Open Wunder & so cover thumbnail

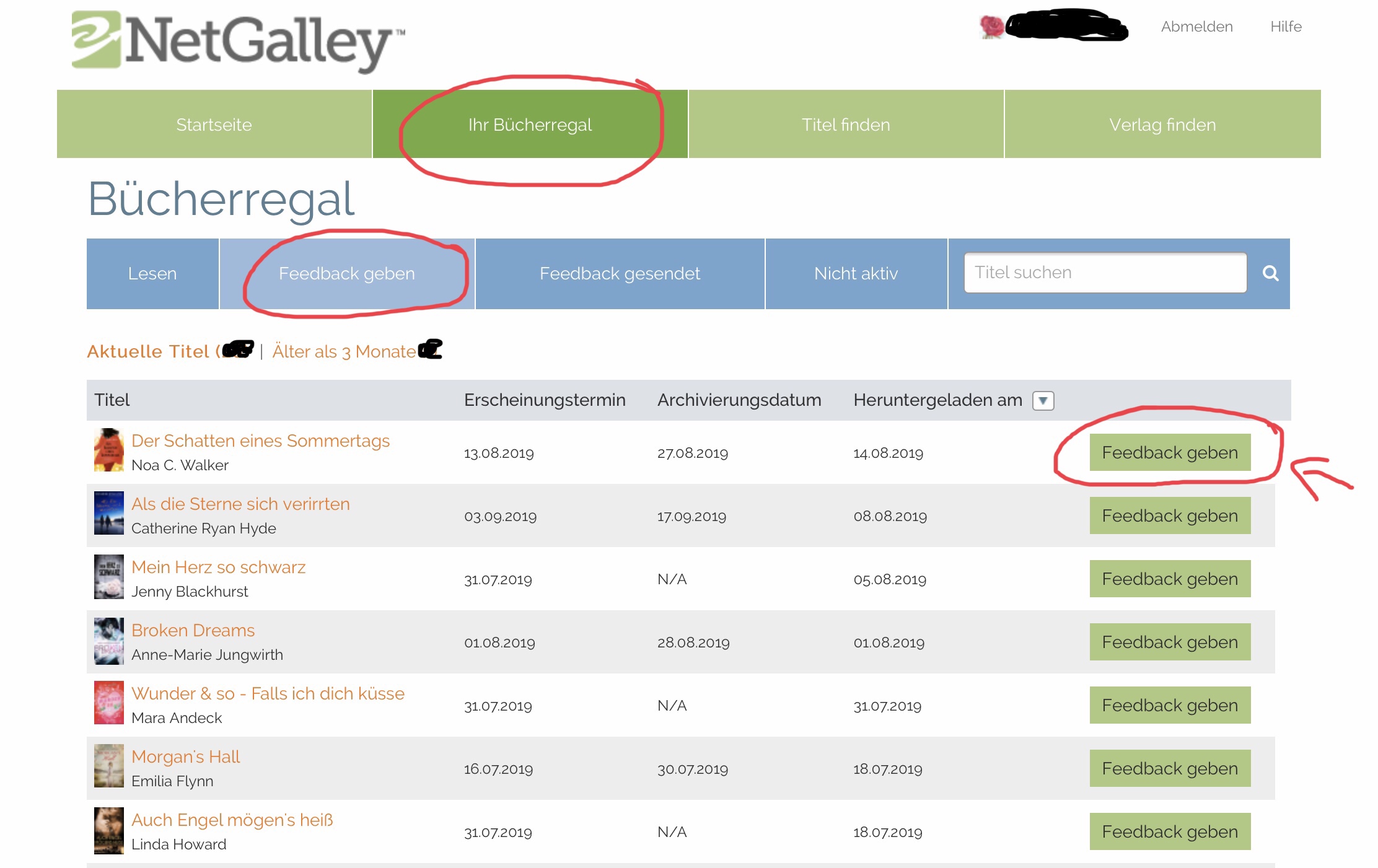tap(108, 703)
